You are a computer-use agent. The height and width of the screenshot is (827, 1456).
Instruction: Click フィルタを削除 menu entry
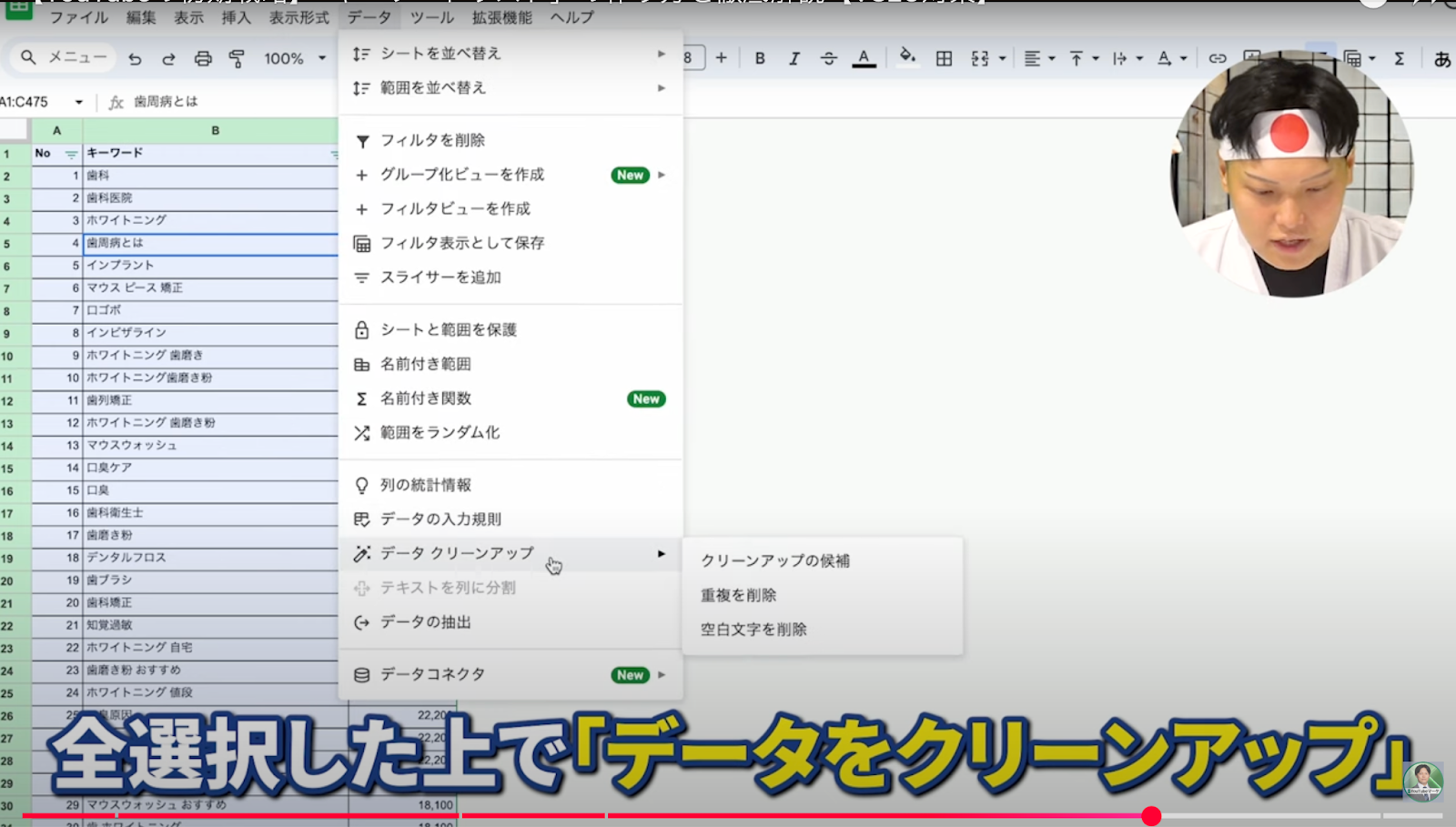pyautogui.click(x=432, y=140)
